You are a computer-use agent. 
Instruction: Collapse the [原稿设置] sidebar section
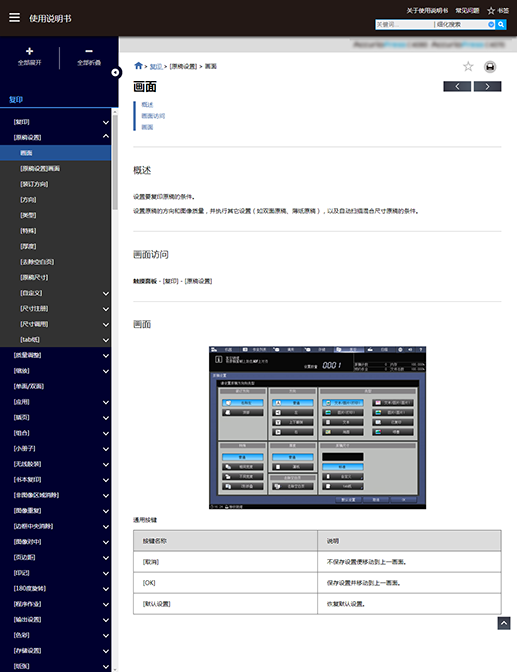click(x=106, y=137)
